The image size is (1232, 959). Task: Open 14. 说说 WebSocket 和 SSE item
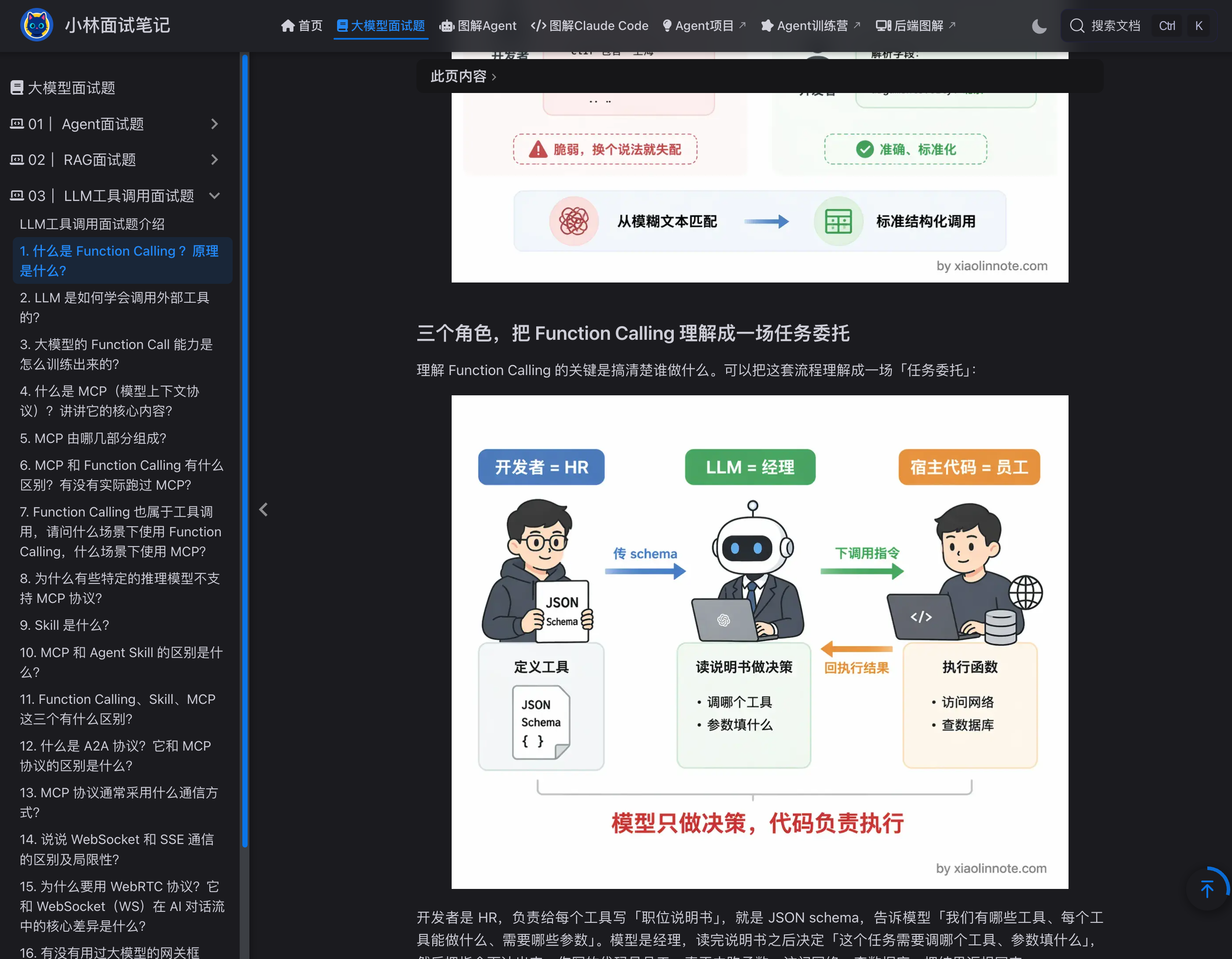click(122, 850)
